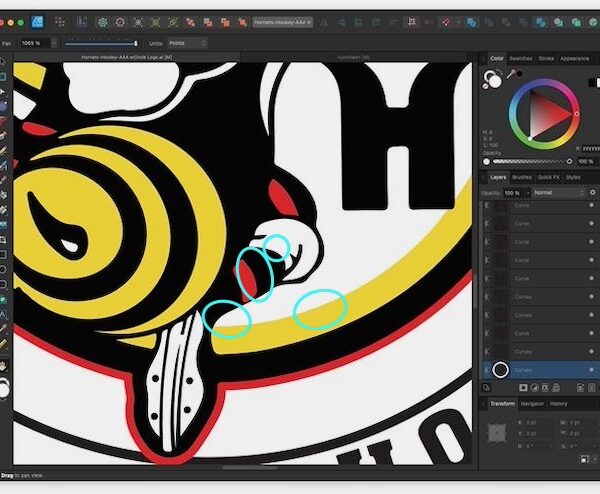Click the X position field in Transform
600x494 pixels.
pyautogui.click(x=533, y=422)
